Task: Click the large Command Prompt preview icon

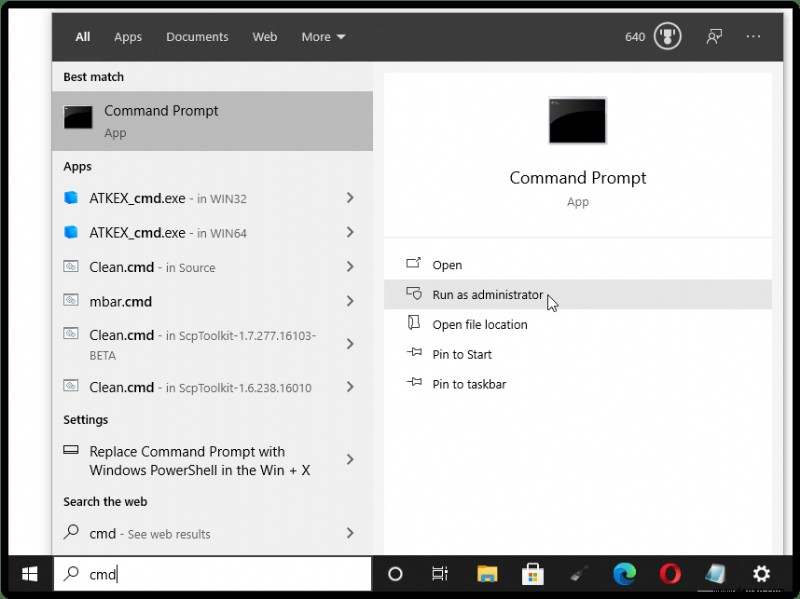Action: (577, 120)
